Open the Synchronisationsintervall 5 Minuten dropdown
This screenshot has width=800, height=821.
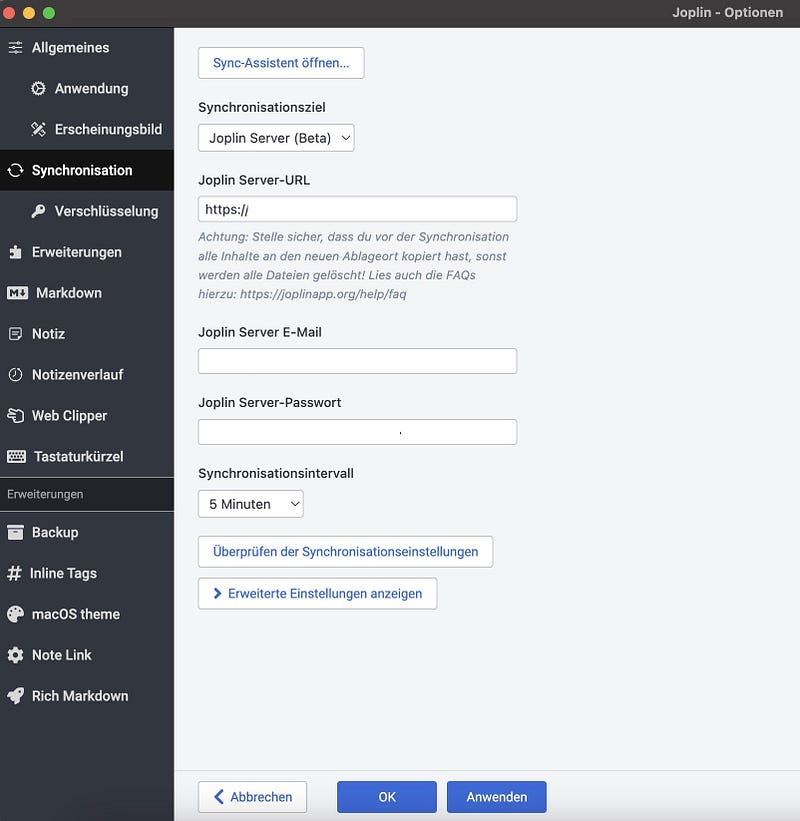click(250, 504)
